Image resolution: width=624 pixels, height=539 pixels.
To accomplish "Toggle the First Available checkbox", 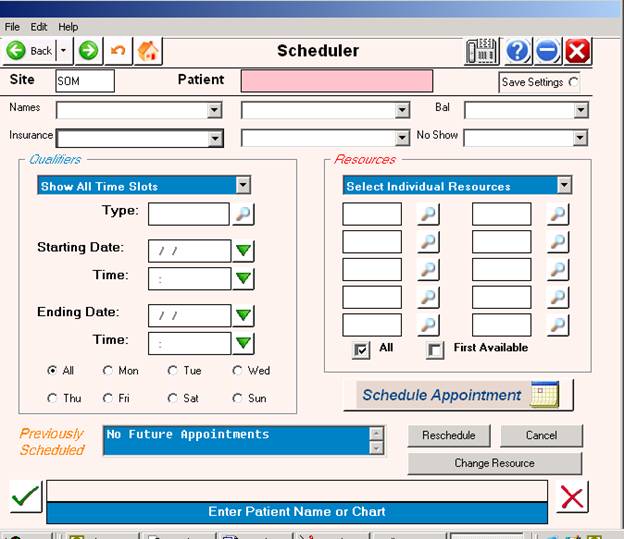I will click(x=434, y=349).
